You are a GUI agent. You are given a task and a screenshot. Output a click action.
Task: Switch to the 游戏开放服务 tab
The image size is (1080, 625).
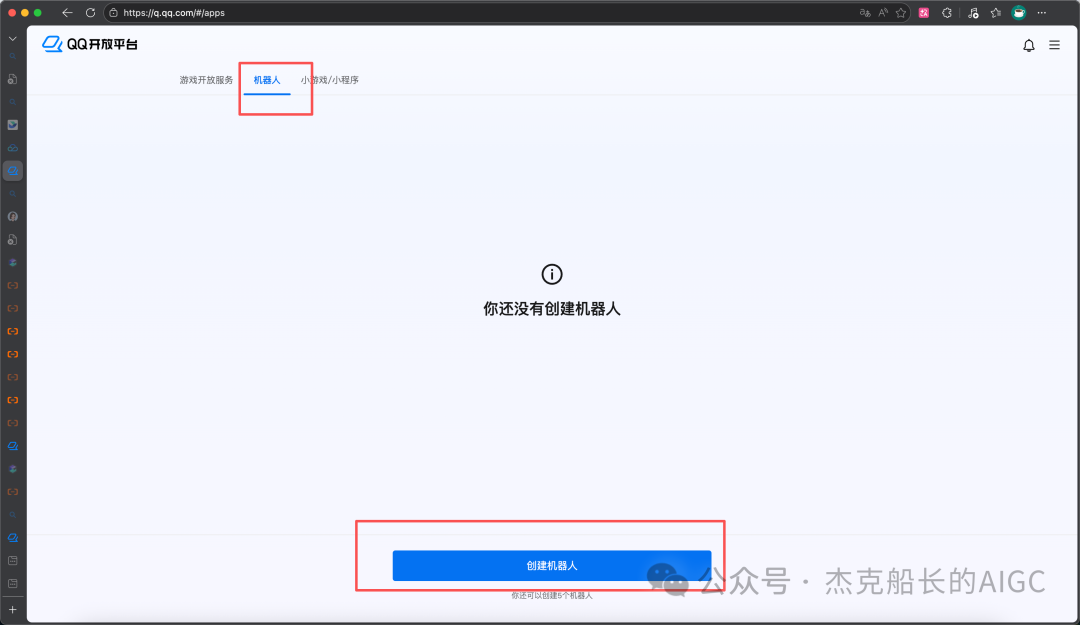pos(206,80)
